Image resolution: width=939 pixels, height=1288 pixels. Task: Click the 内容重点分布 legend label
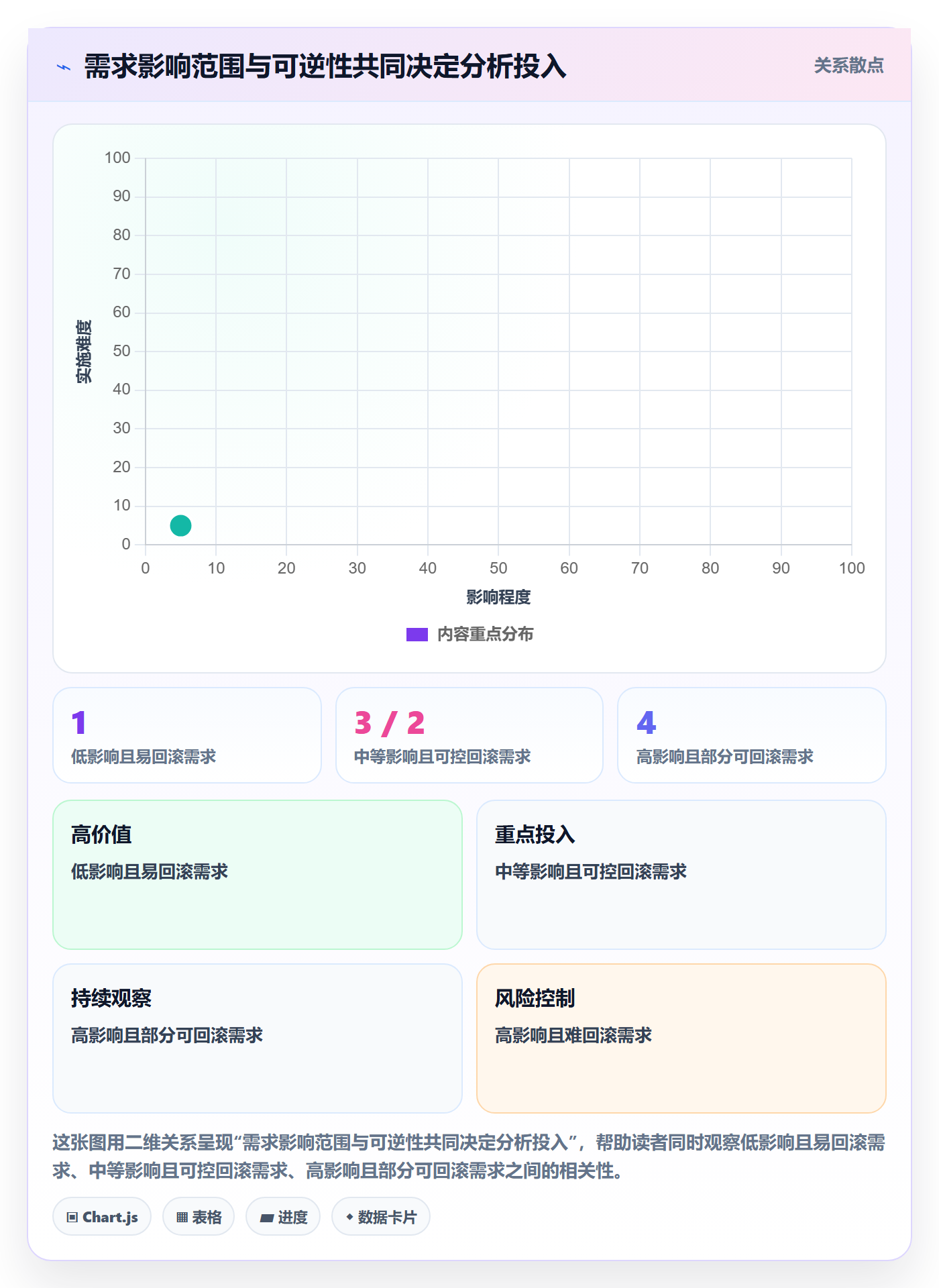(485, 635)
